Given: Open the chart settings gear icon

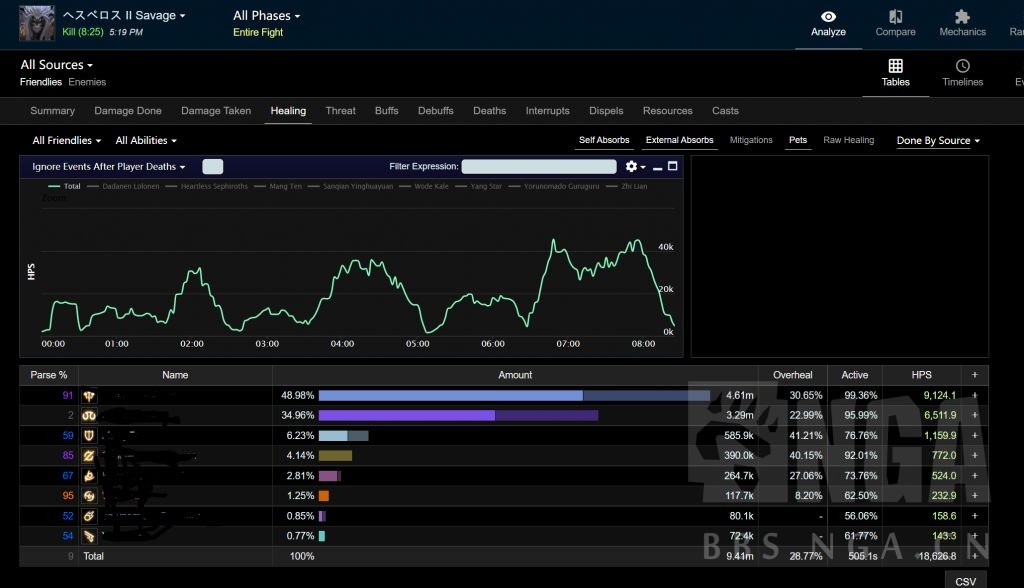Looking at the screenshot, I should (x=632, y=167).
